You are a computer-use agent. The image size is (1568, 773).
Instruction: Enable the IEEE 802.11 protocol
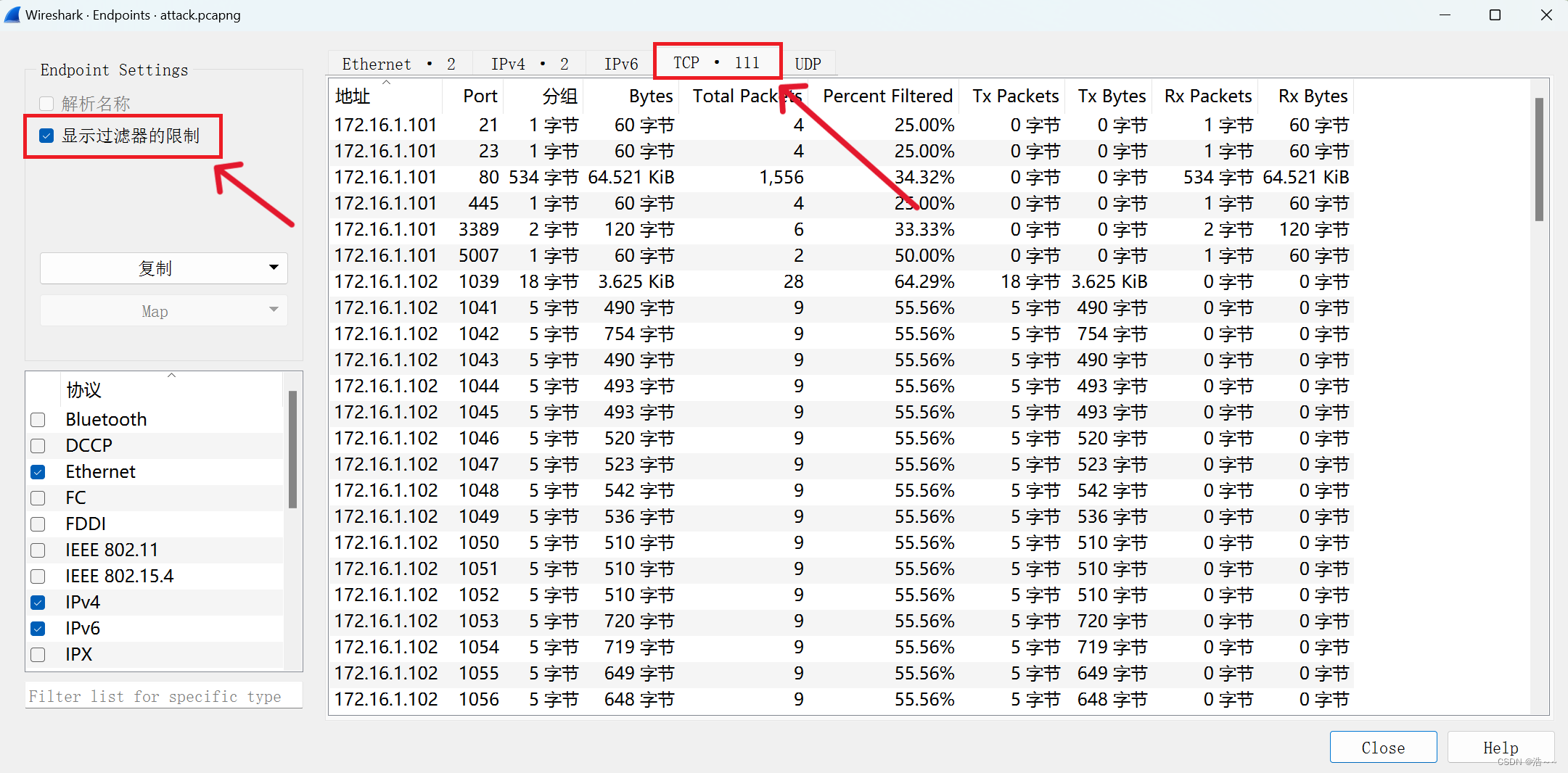(38, 550)
